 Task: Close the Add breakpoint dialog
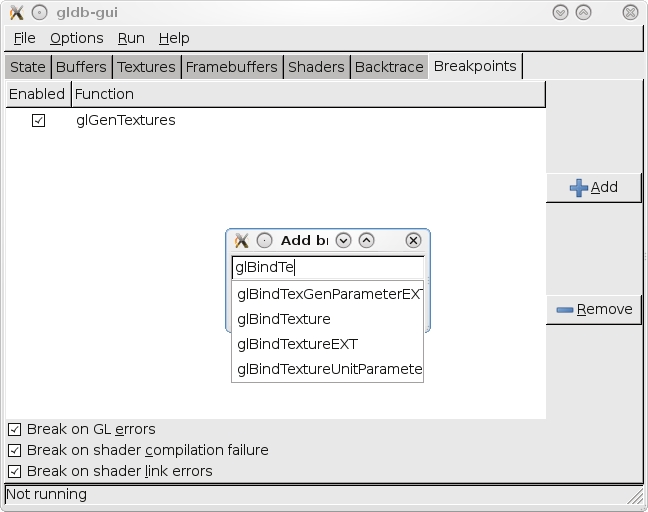pos(413,240)
